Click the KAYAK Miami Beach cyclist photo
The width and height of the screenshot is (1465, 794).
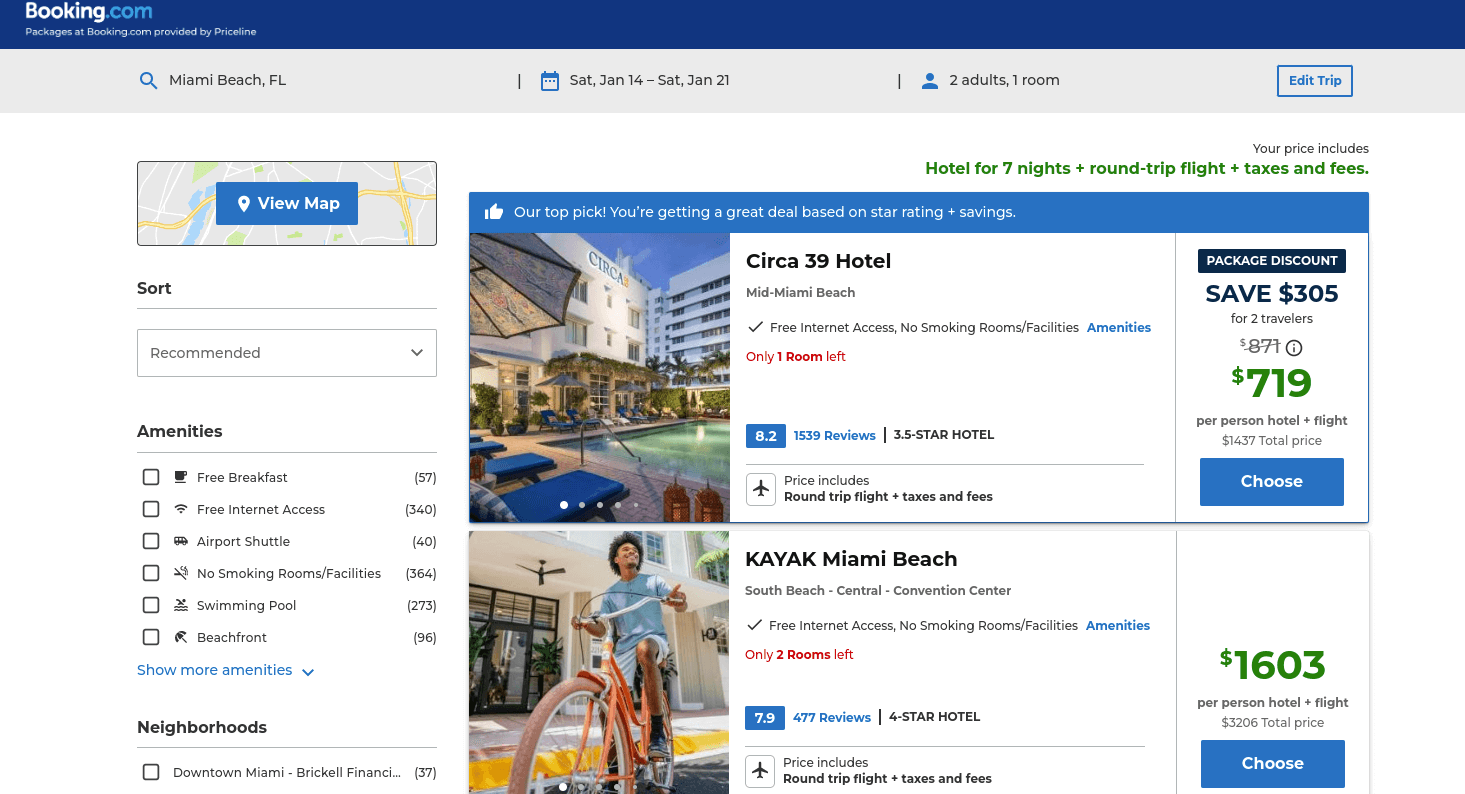pyautogui.click(x=599, y=662)
